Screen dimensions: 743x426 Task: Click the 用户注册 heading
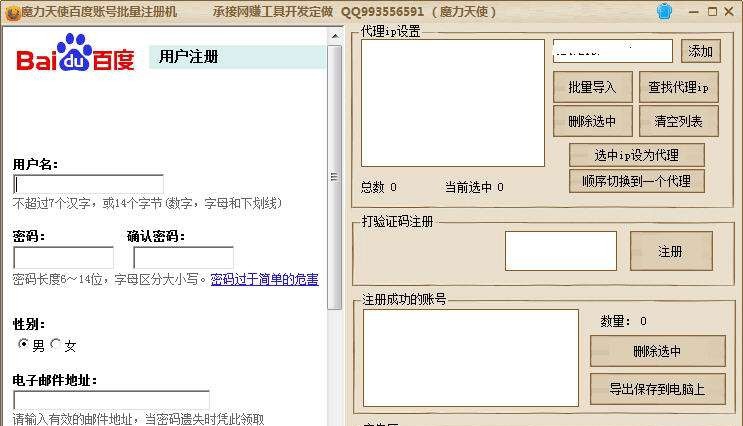pos(189,57)
